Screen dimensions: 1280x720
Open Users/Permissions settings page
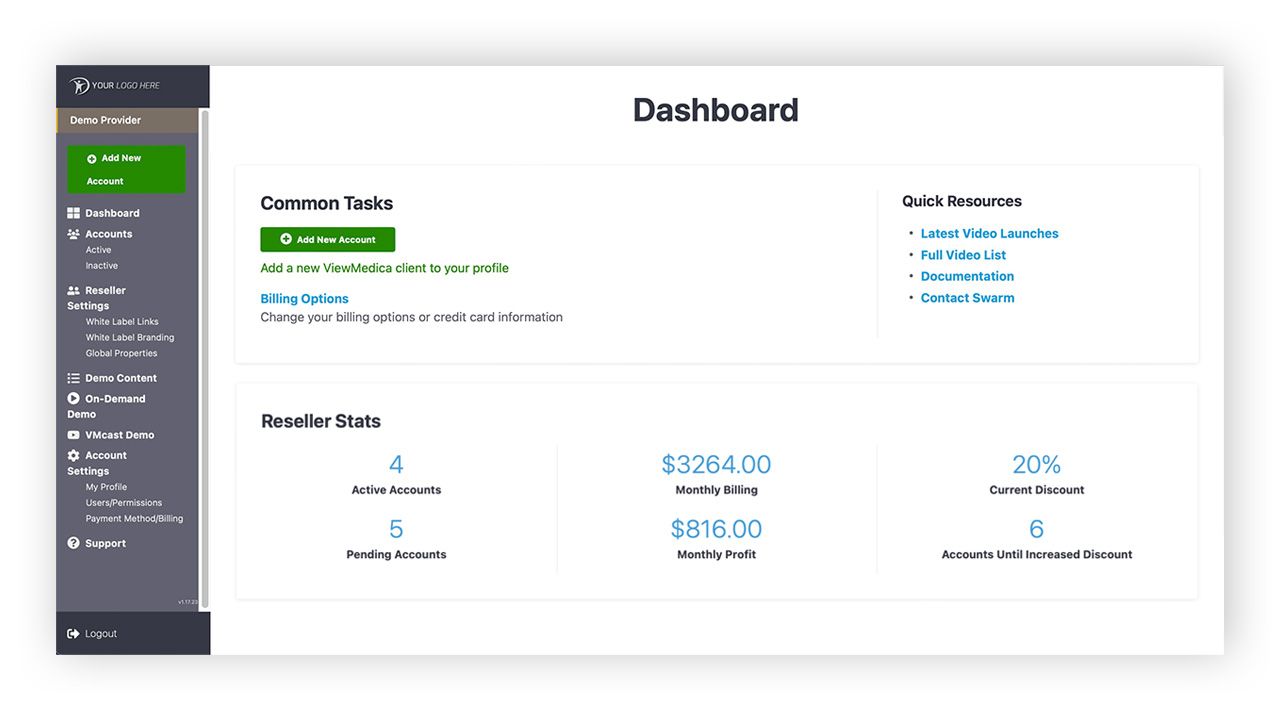tap(123, 503)
